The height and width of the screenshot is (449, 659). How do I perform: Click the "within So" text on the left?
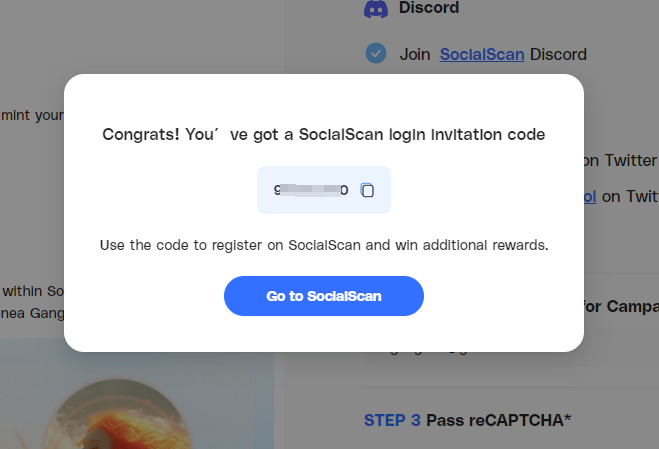click(x=33, y=291)
